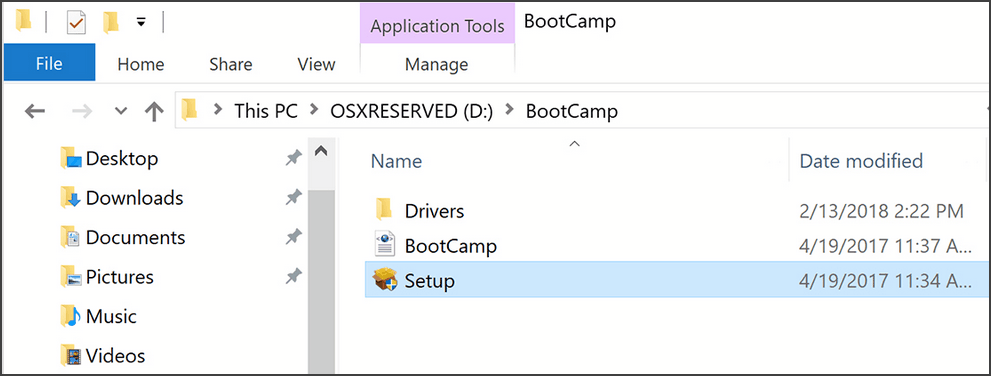Click the Downloads folder icon in the sidebar
The width and height of the screenshot is (991, 376).
tap(71, 198)
